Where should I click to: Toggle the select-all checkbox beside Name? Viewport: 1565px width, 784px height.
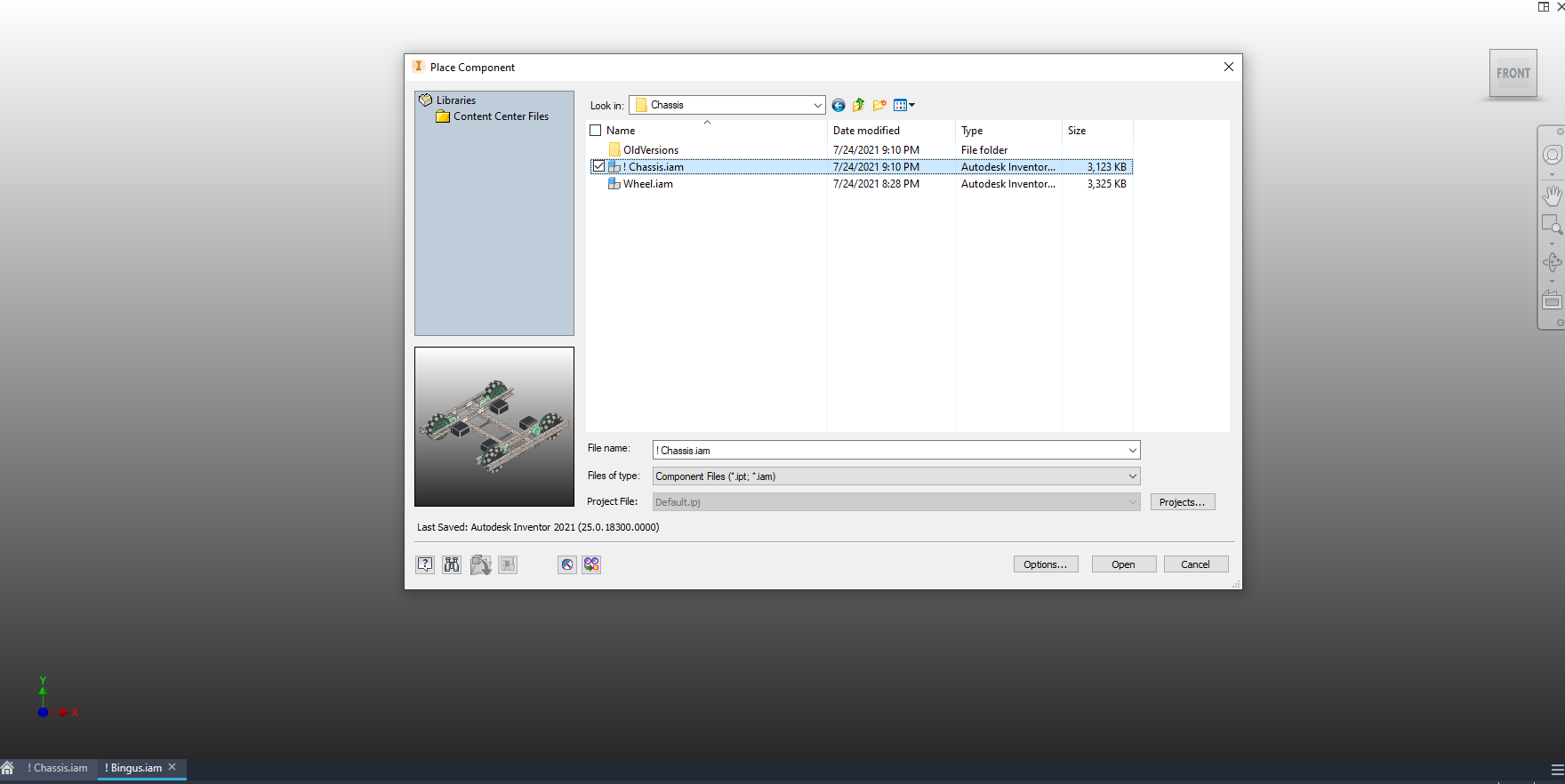596,131
